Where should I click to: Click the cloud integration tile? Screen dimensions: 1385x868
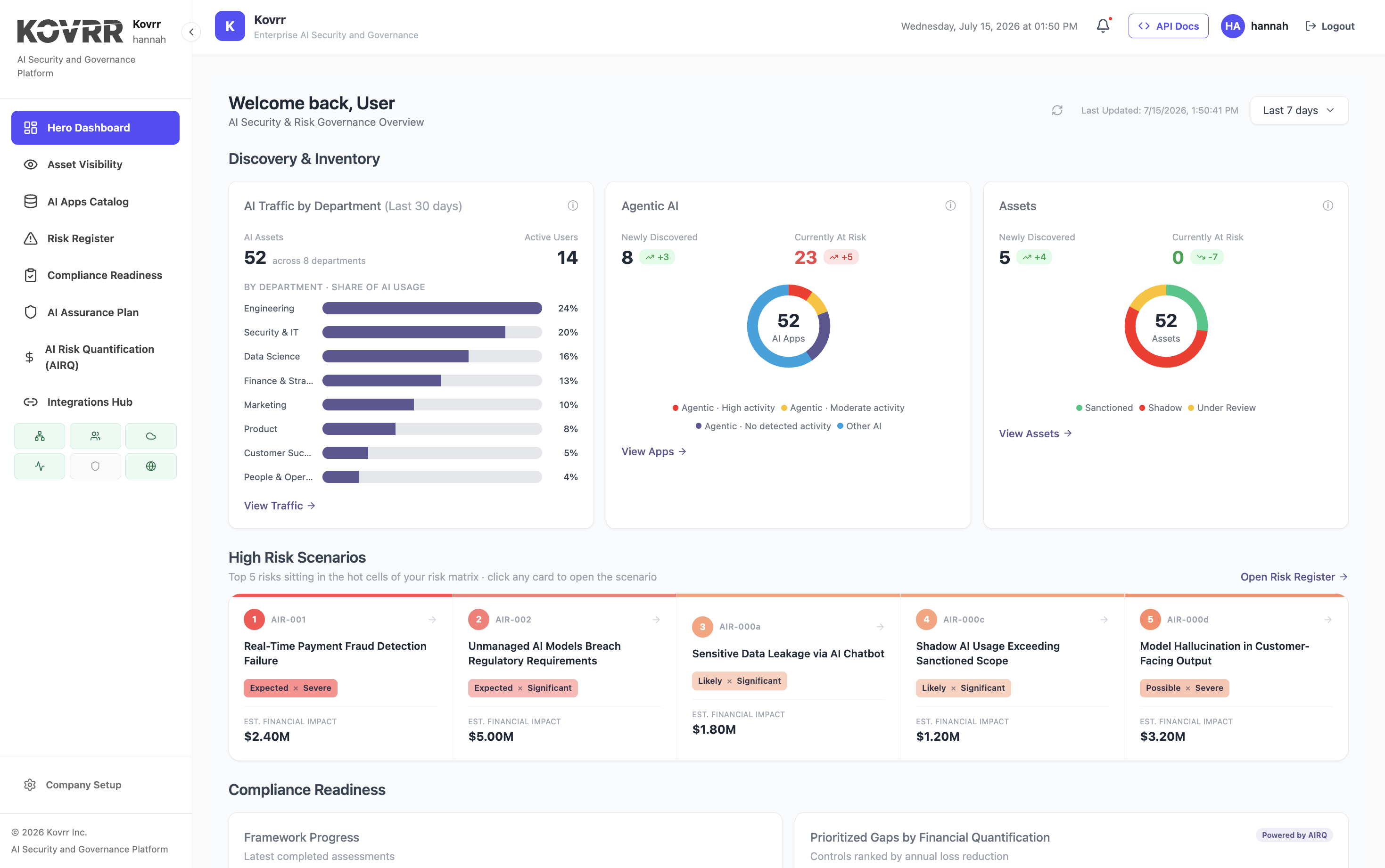151,436
